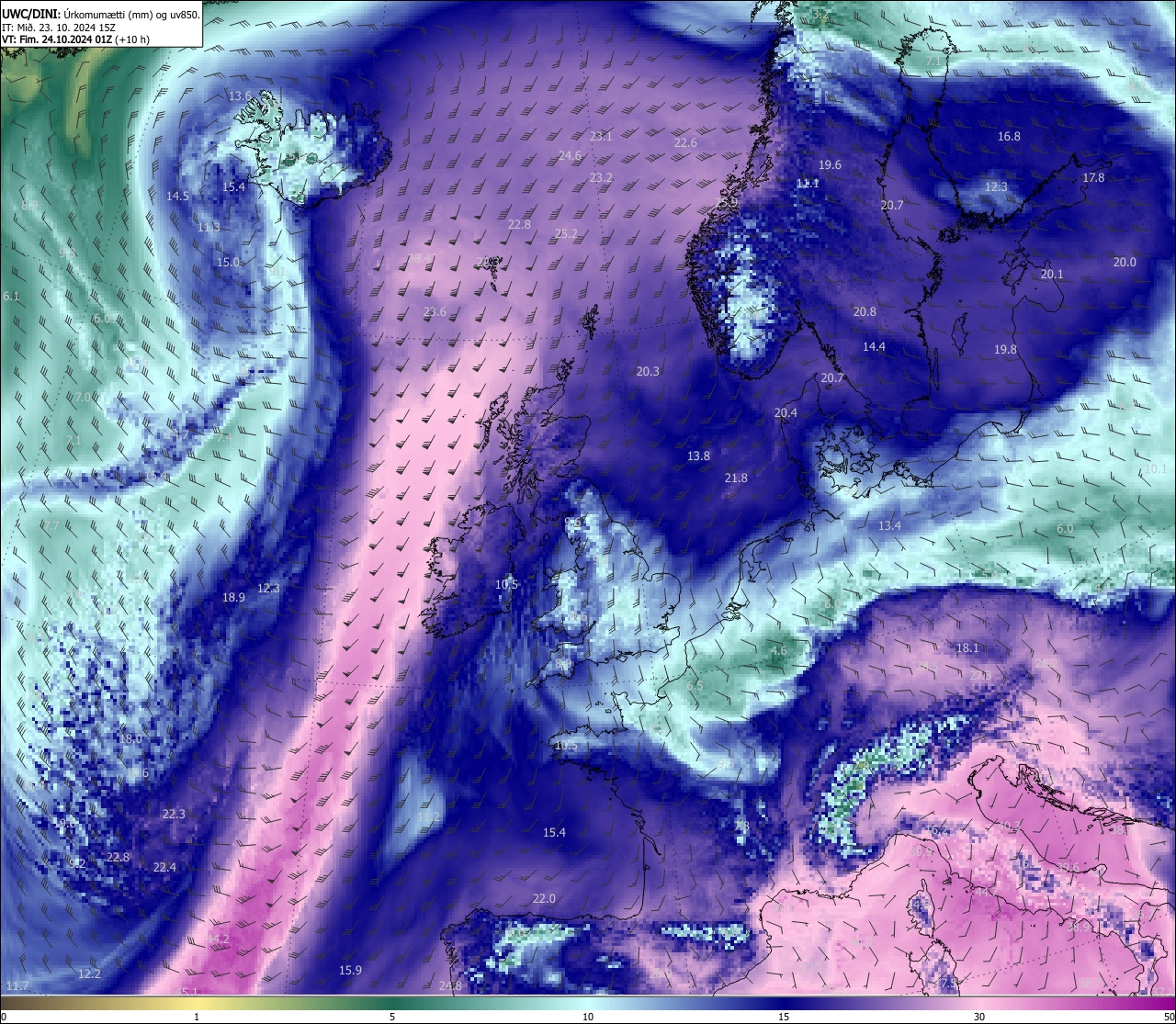Click the 15.0 value southwest of Iceland
The image size is (1176, 1024).
tap(228, 262)
